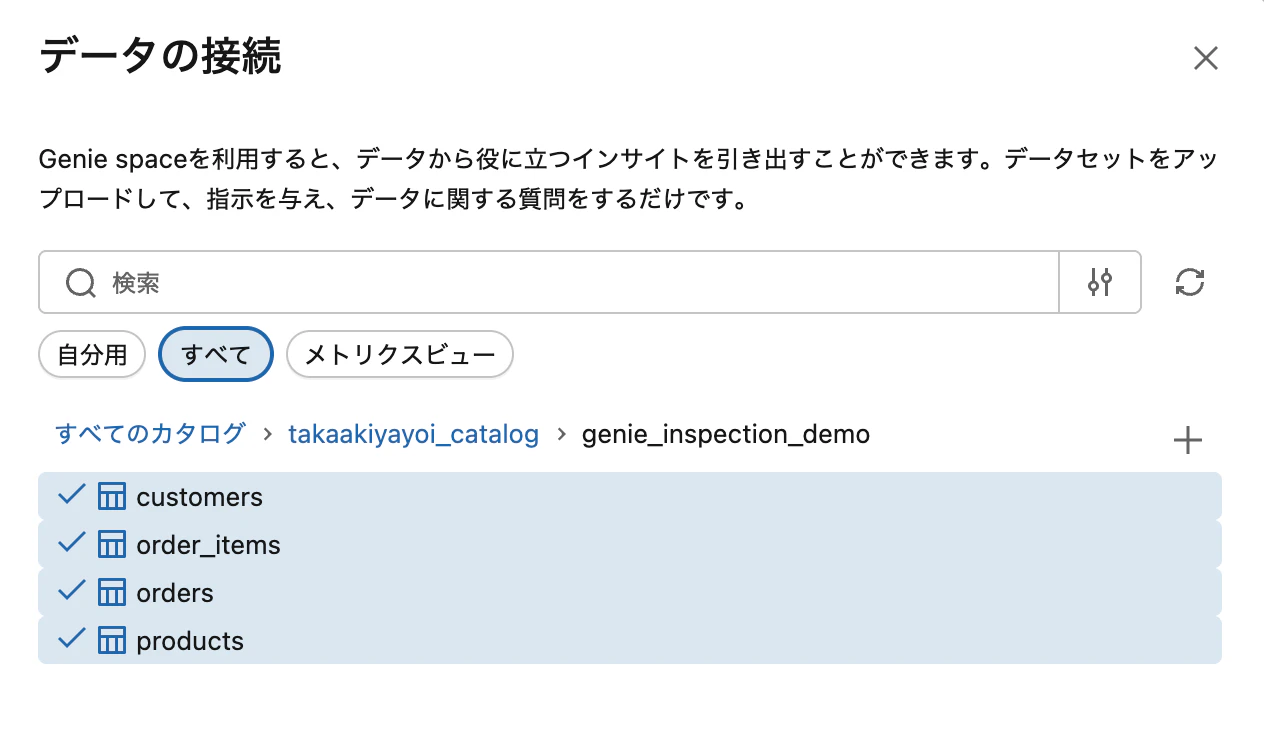Expand the customers table row
Screen dimensions: 1264x752
[x=200, y=495]
